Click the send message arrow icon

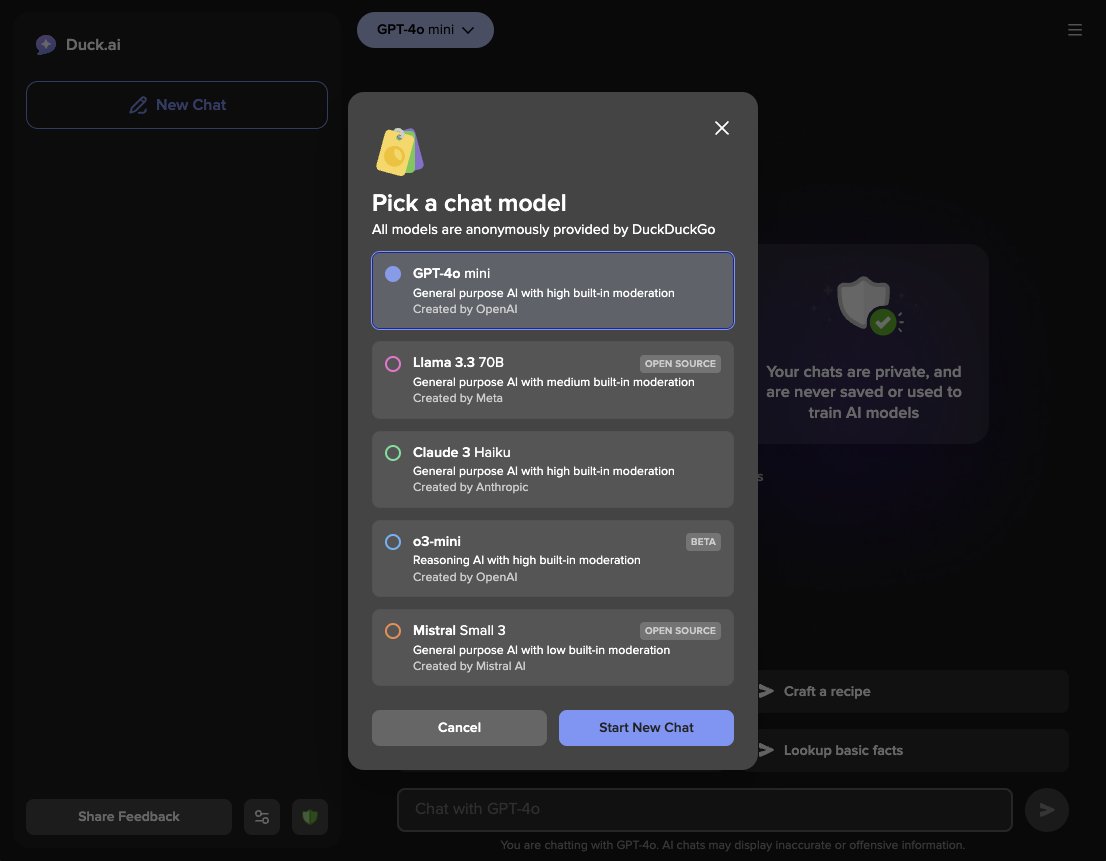[1046, 809]
